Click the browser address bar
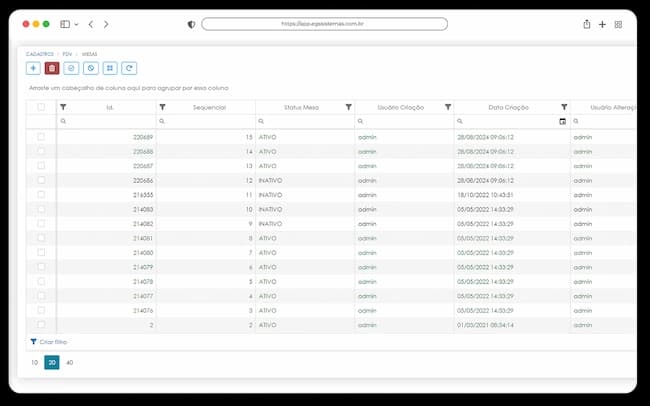 (x=325, y=24)
